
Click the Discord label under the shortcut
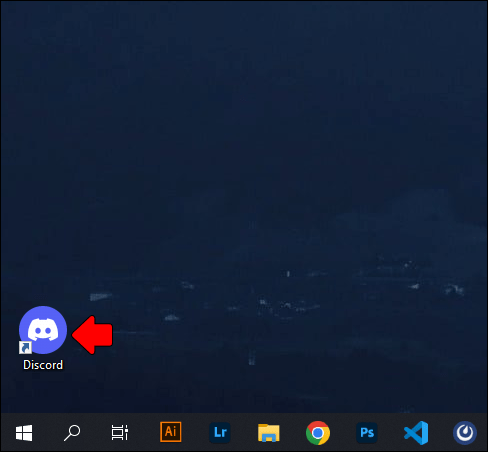(x=43, y=365)
